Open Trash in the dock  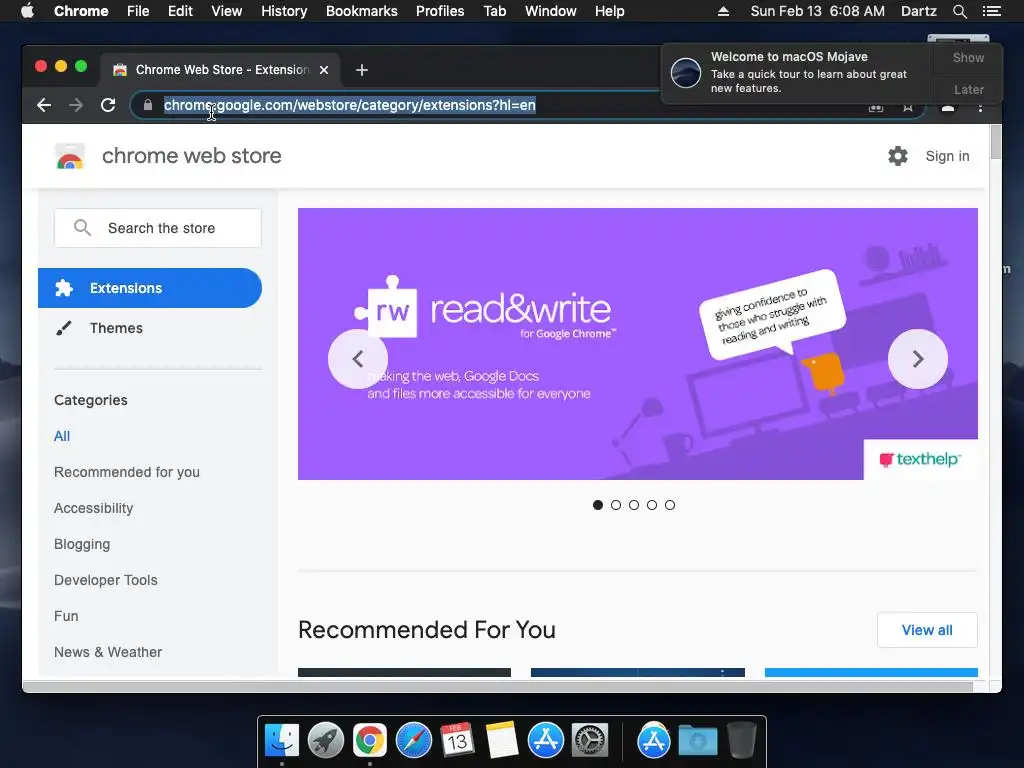click(x=742, y=741)
